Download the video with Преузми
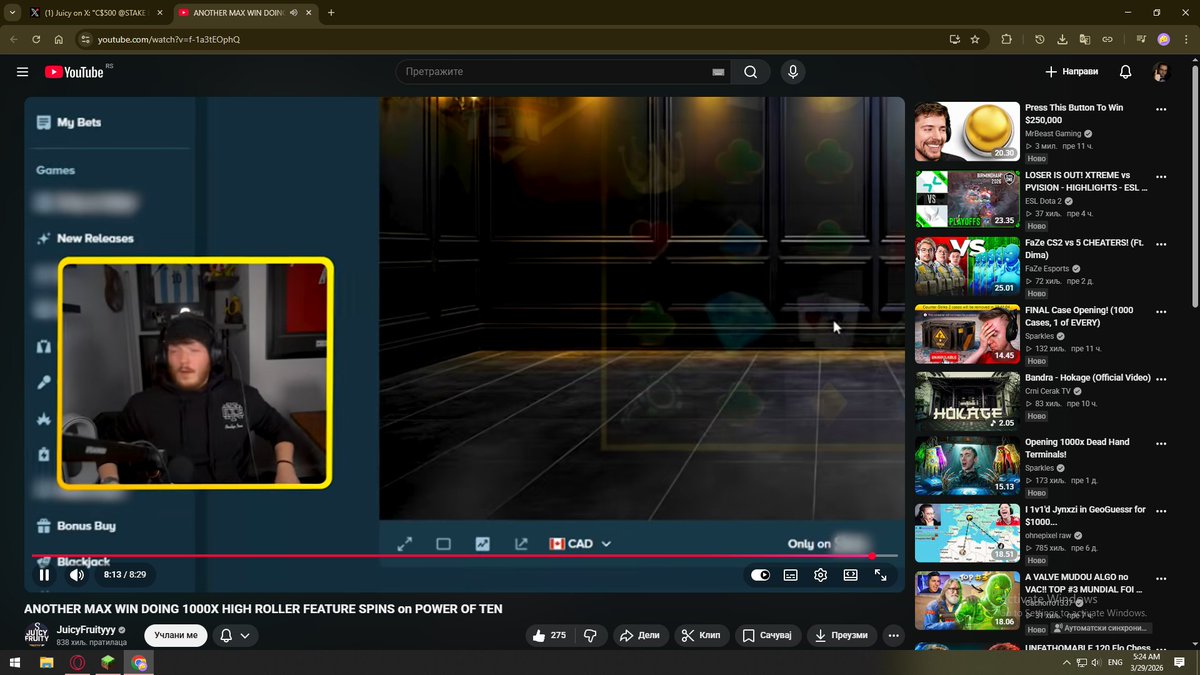 [x=842, y=635]
